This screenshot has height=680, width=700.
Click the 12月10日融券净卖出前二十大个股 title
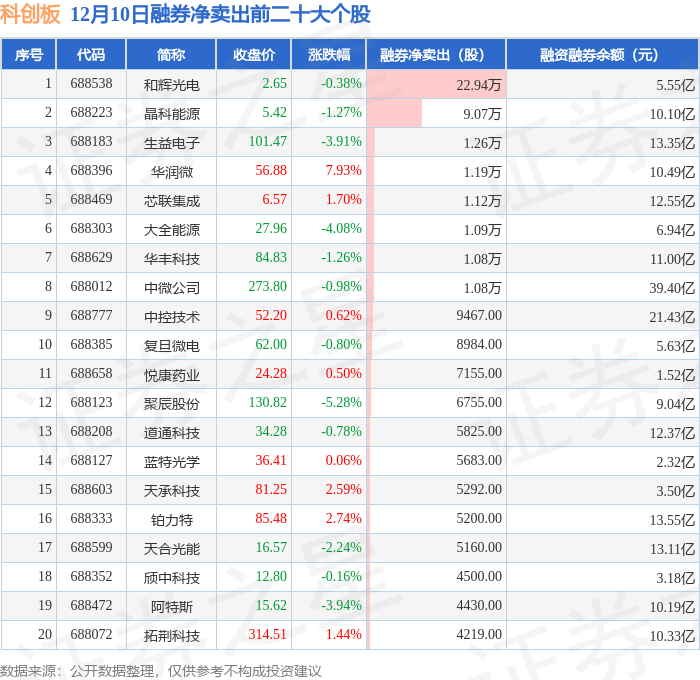coord(220,14)
